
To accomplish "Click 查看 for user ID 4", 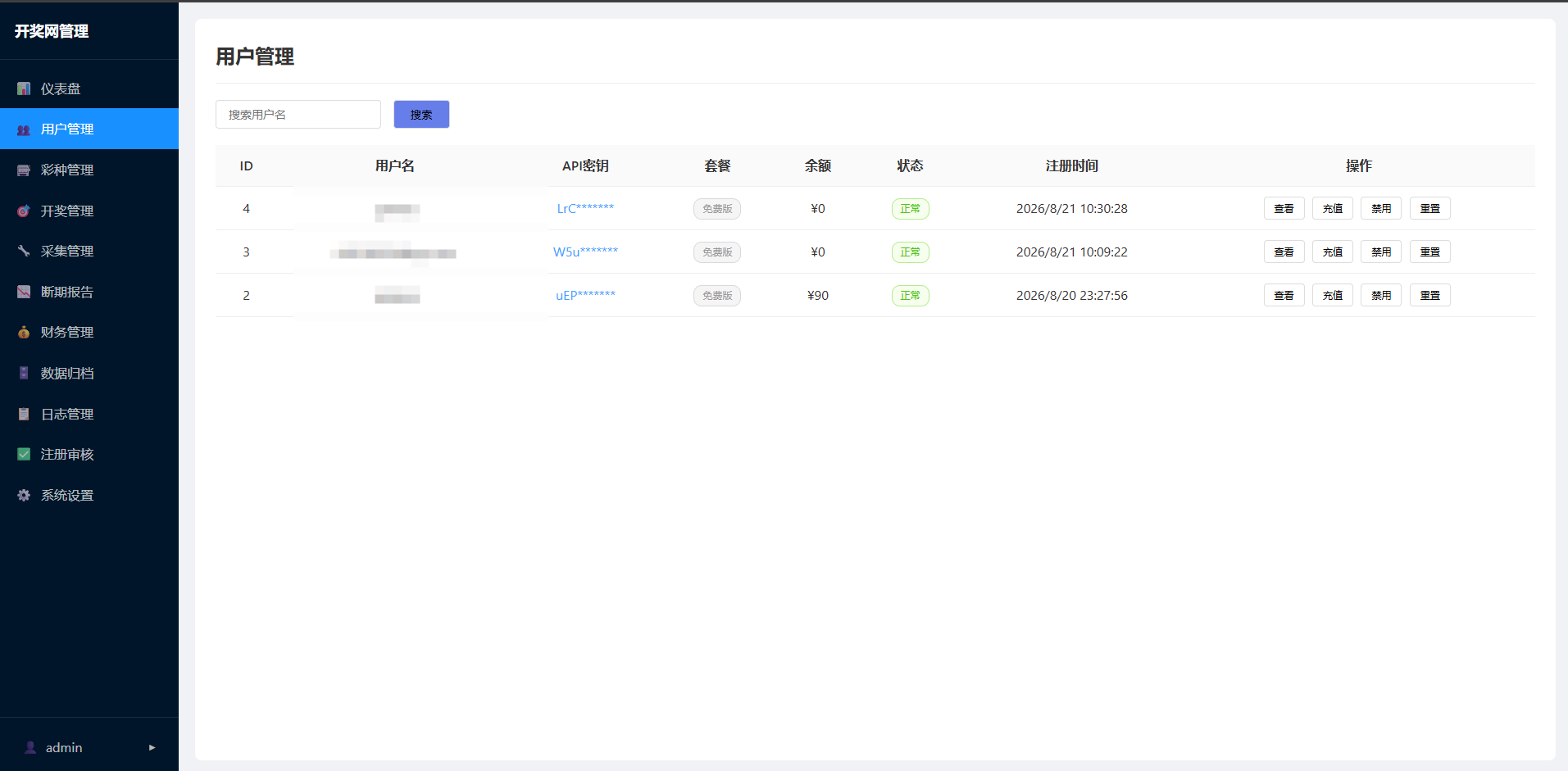I will coord(1284,208).
